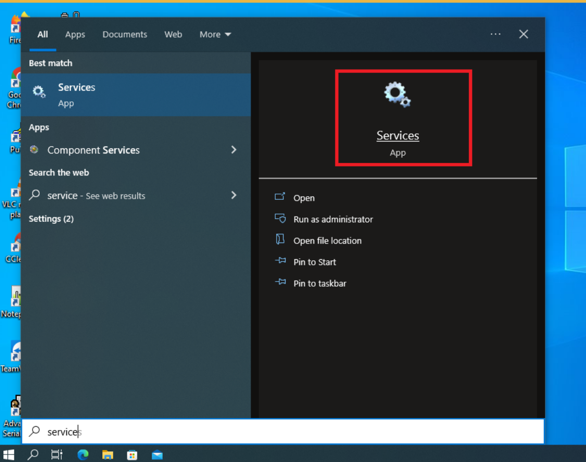Click the large Services gear icon preview
This screenshot has width=586, height=462.
tap(397, 95)
